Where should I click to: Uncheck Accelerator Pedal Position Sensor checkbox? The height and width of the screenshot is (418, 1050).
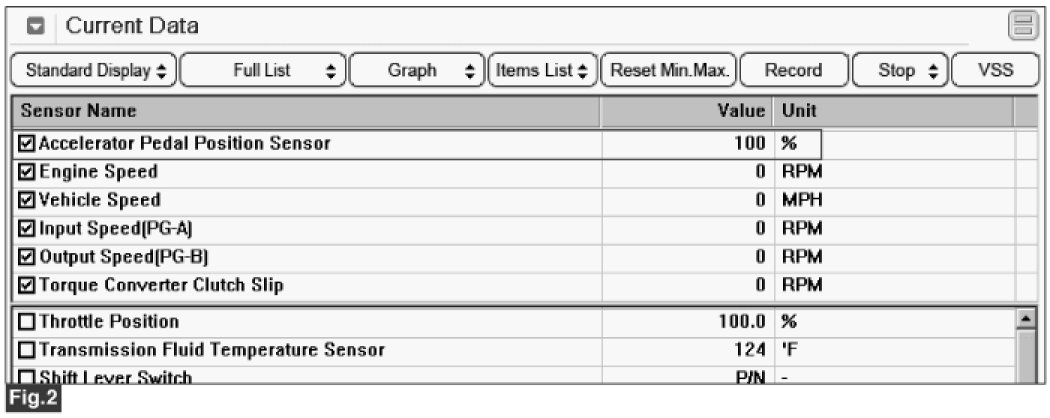coord(27,143)
